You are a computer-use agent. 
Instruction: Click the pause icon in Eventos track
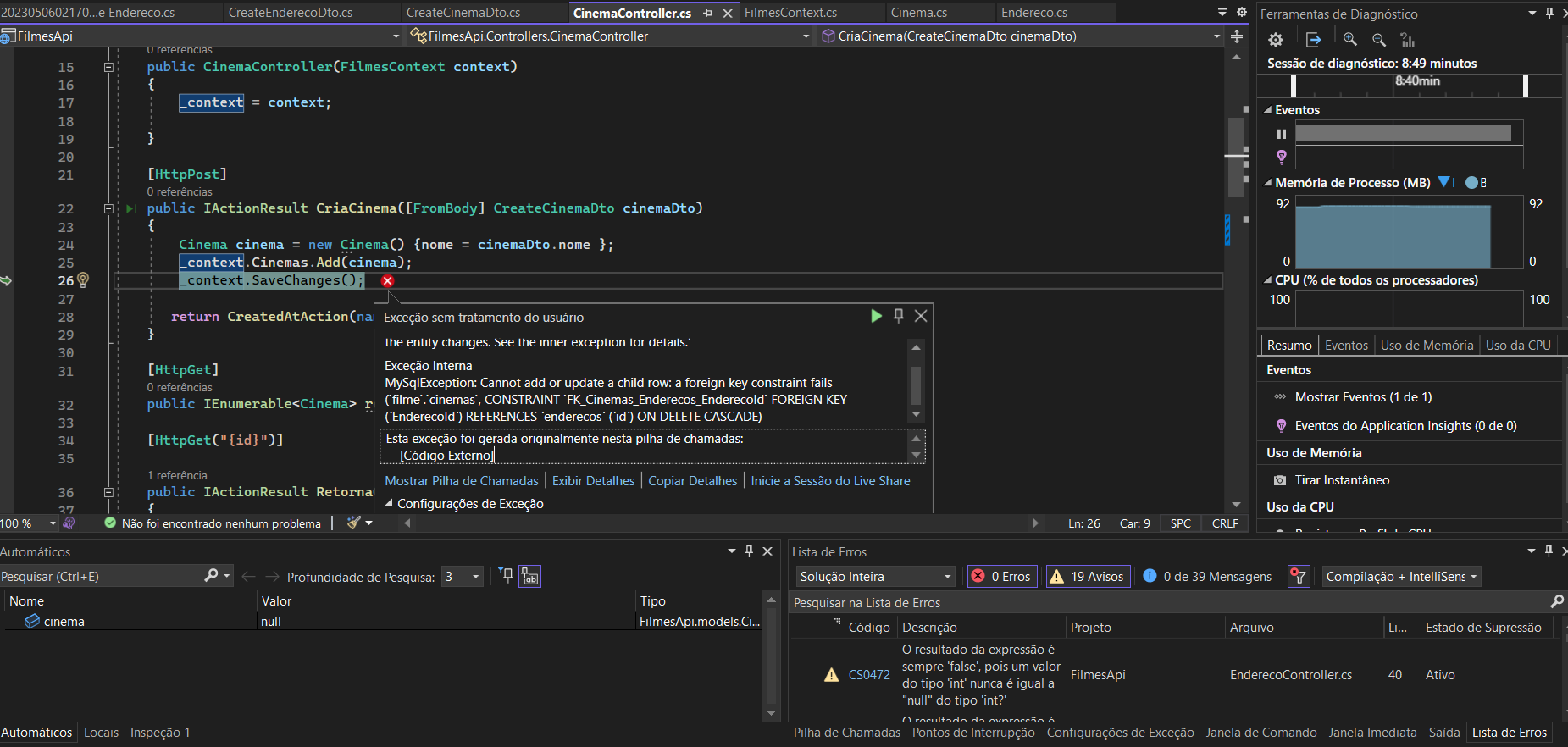[1282, 134]
